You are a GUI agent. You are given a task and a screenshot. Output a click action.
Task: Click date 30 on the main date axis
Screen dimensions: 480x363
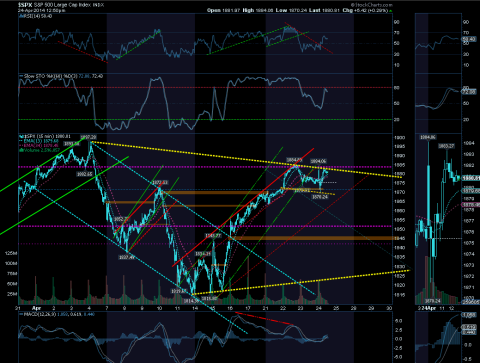(389, 308)
